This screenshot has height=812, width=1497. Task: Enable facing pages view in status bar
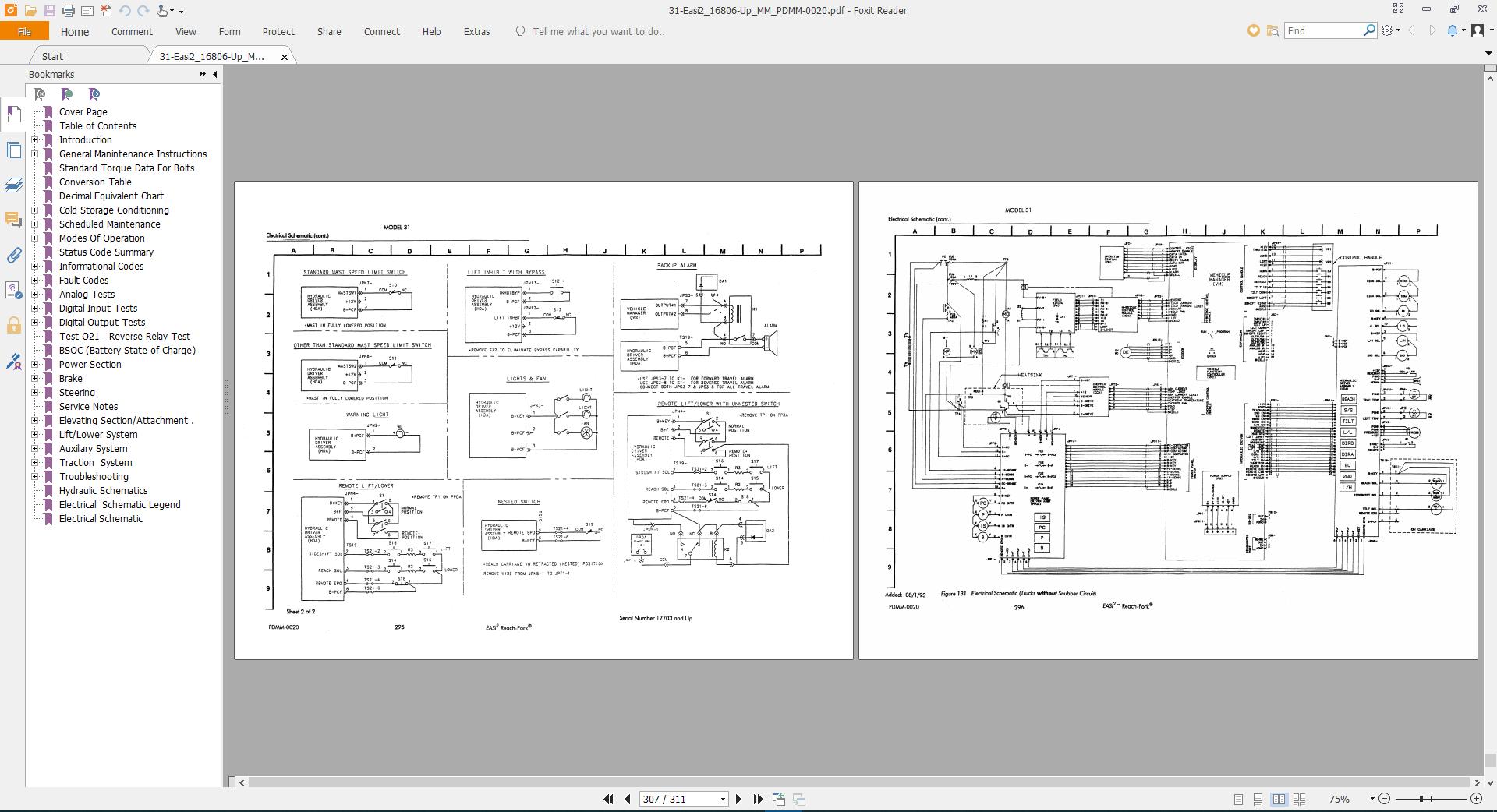(1279, 799)
